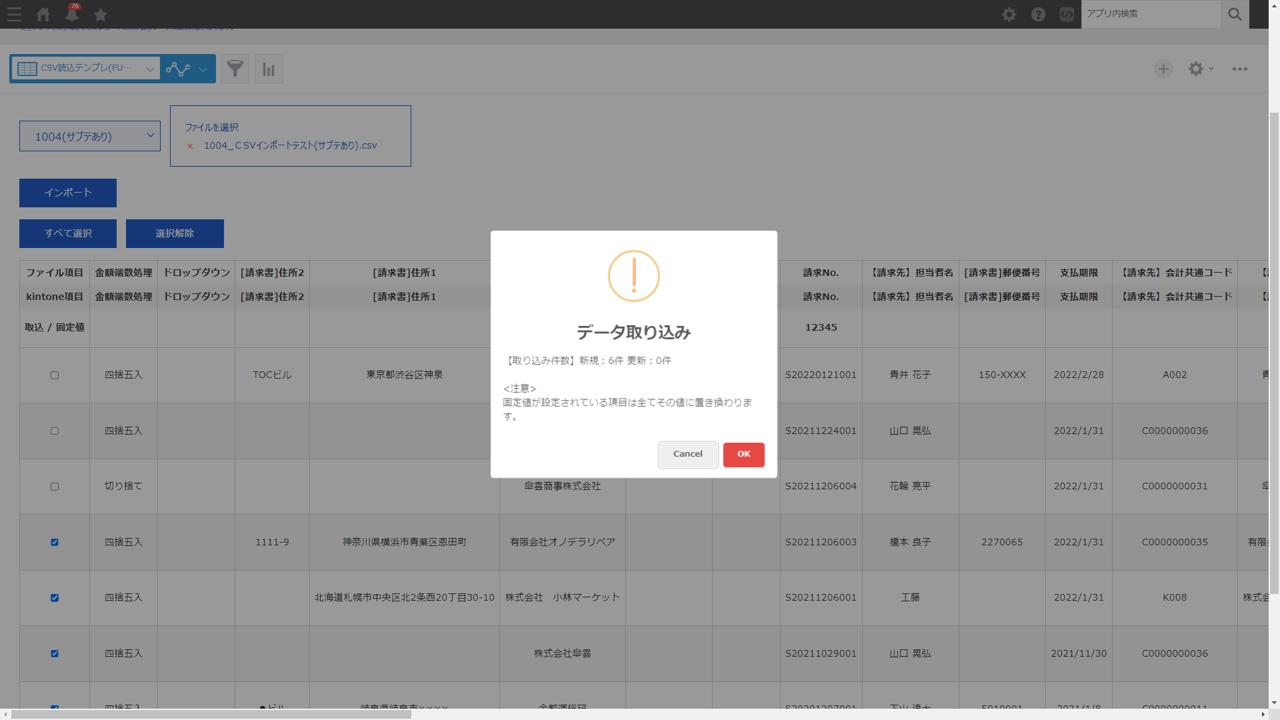Open notifications bell icon
The width and height of the screenshot is (1280, 720).
72,14
